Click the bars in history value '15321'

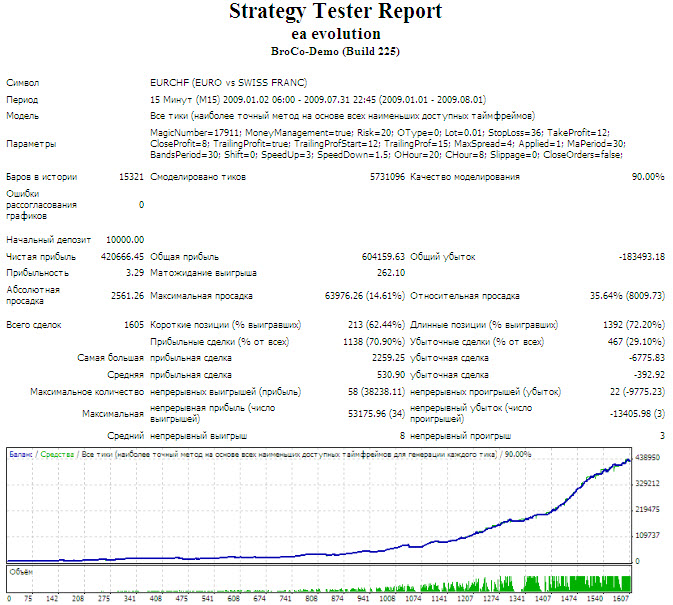point(131,177)
